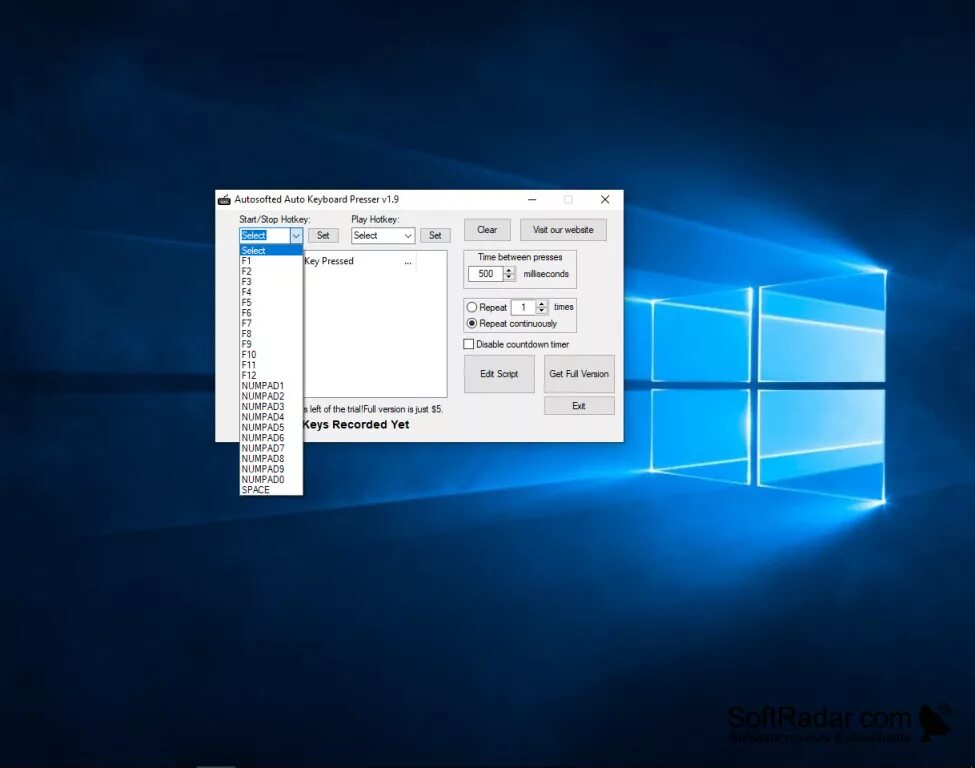
Task: Decrease repeat count with down arrow
Action: 542,311
